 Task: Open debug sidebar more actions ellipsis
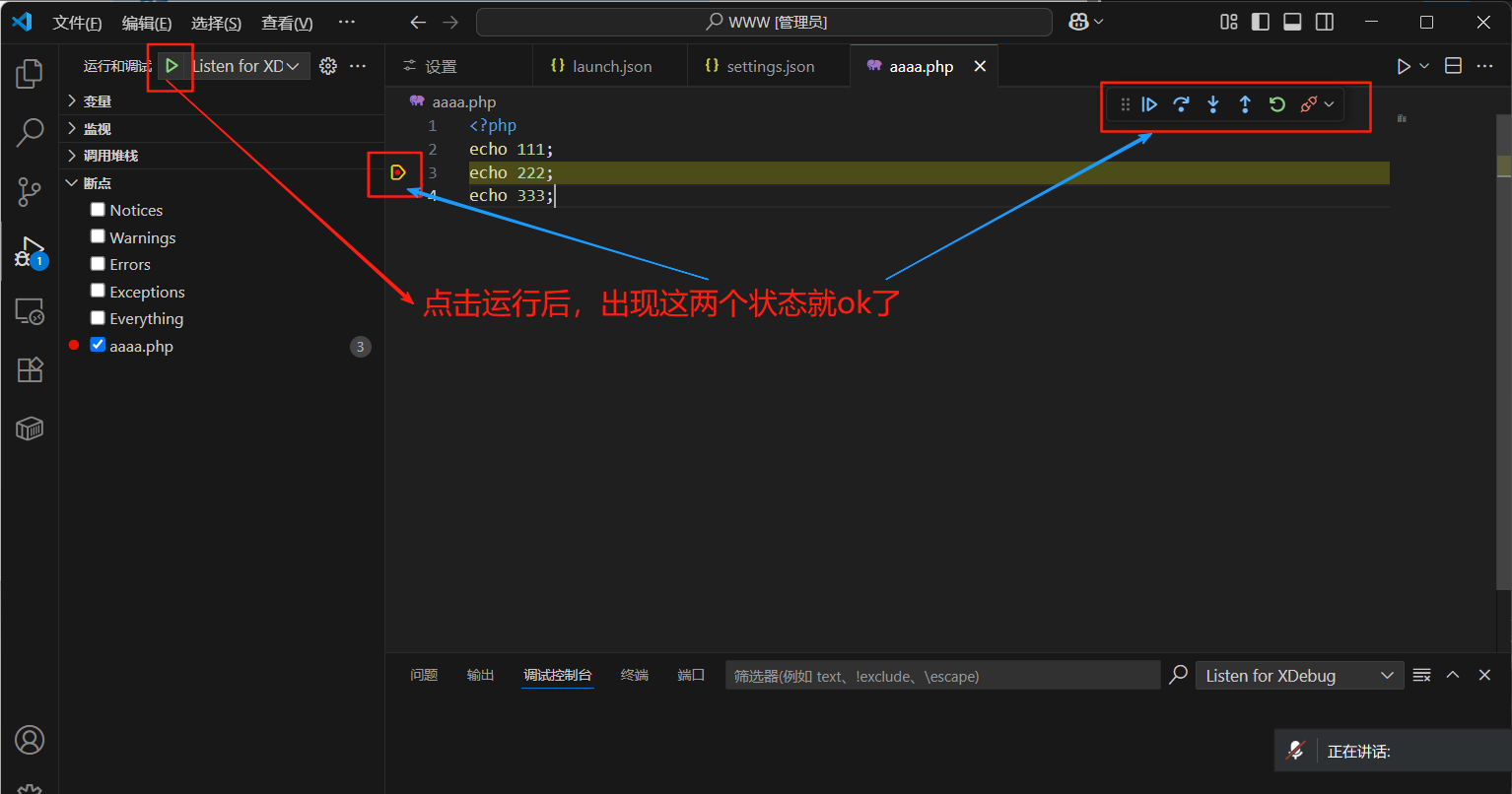click(358, 66)
